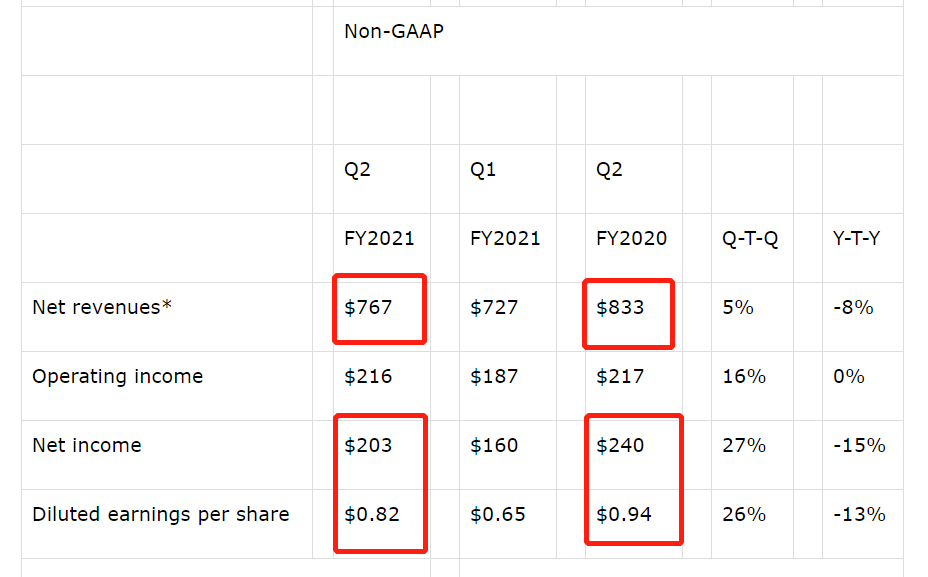Click the $217 operating income cell
This screenshot has width=928, height=577.
coord(620,377)
